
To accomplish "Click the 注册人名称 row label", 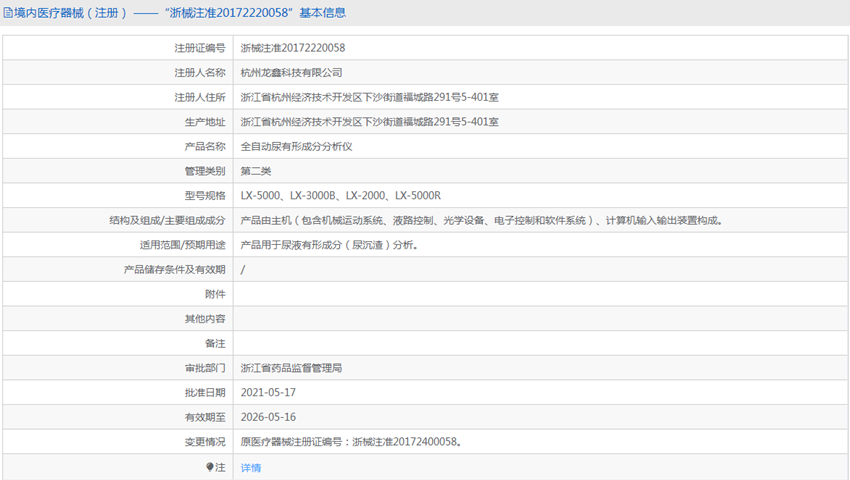I will pyautogui.click(x=200, y=73).
